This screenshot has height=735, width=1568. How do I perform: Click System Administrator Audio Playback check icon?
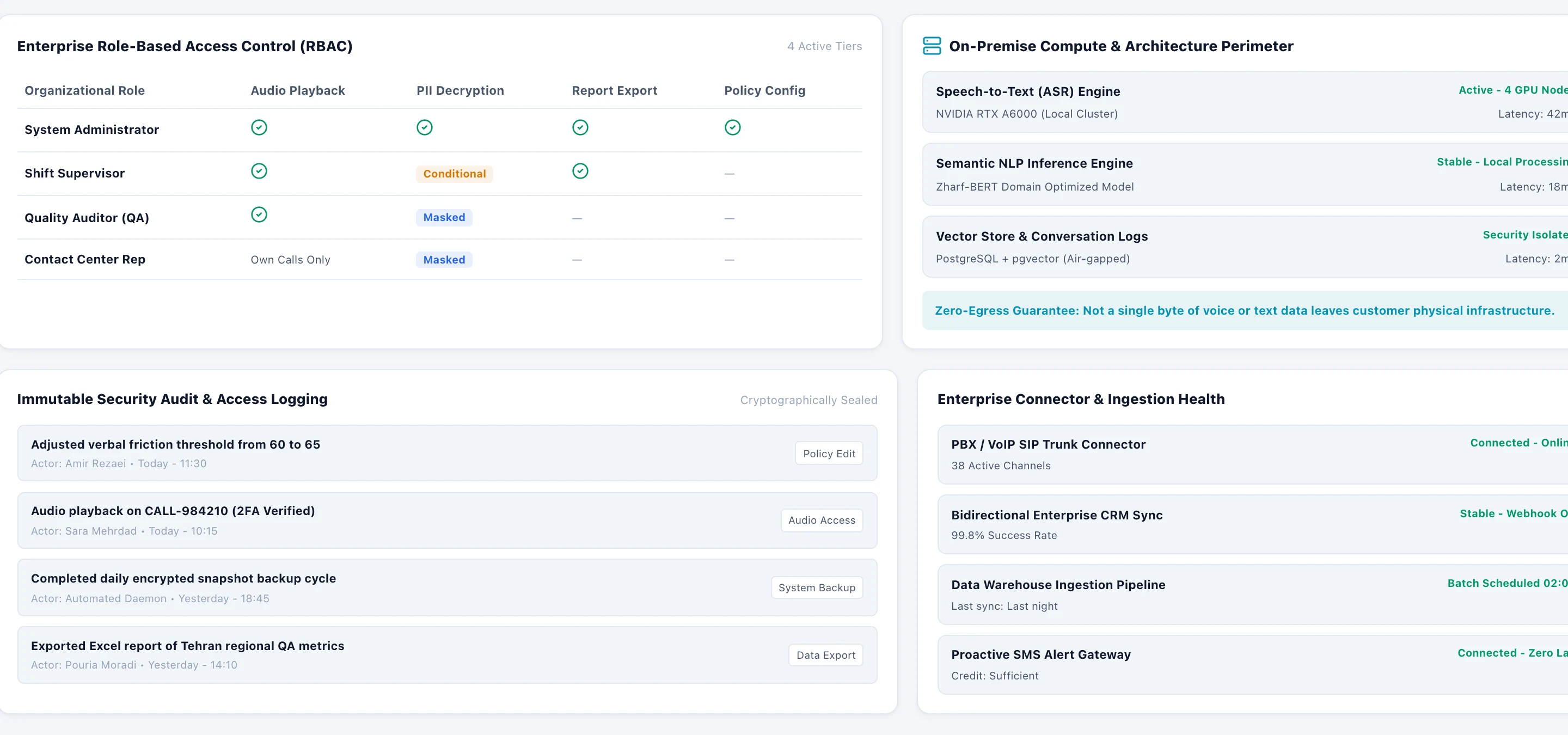click(x=259, y=127)
